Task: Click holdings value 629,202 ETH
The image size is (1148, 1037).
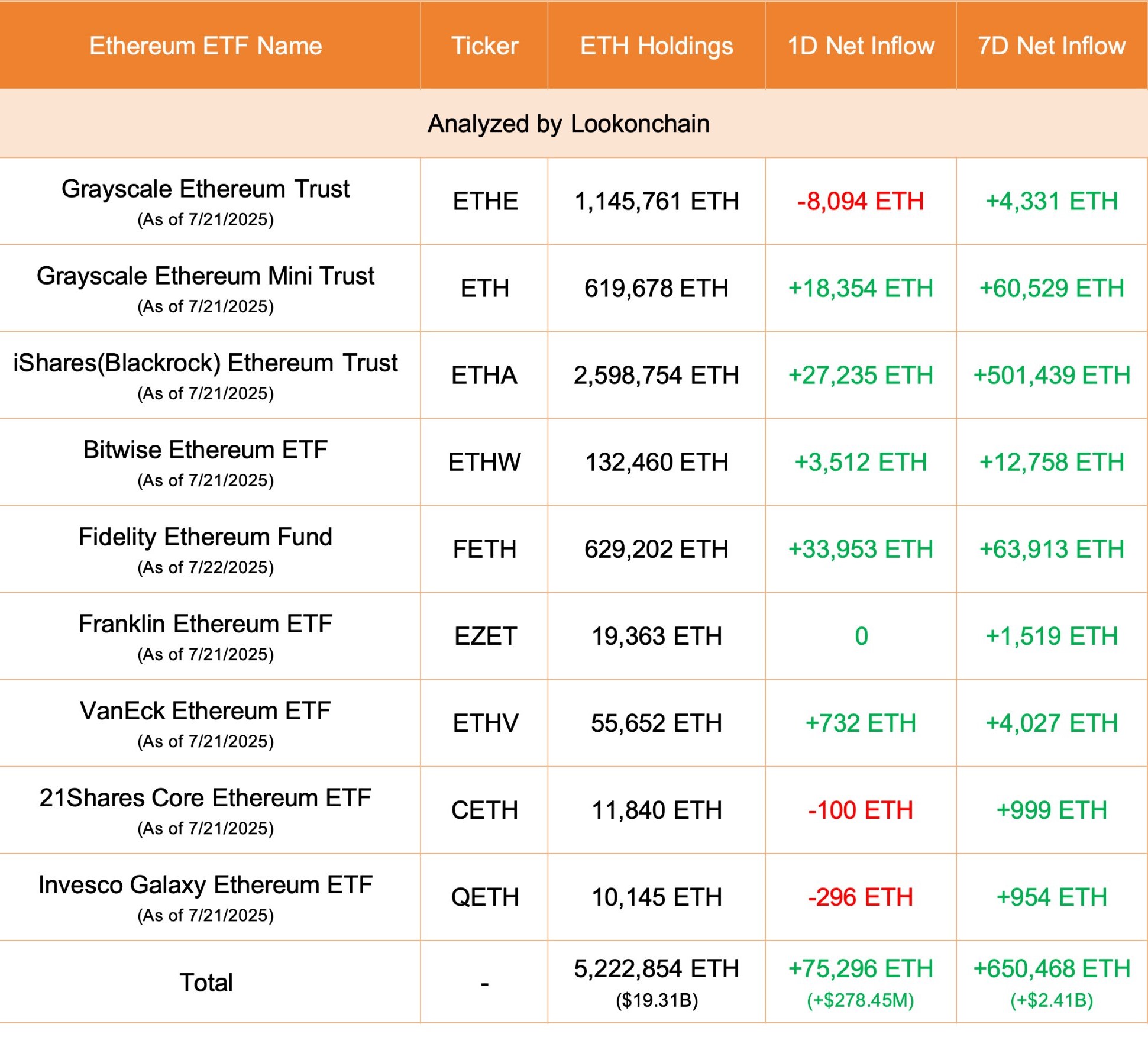Action: pyautogui.click(x=657, y=550)
